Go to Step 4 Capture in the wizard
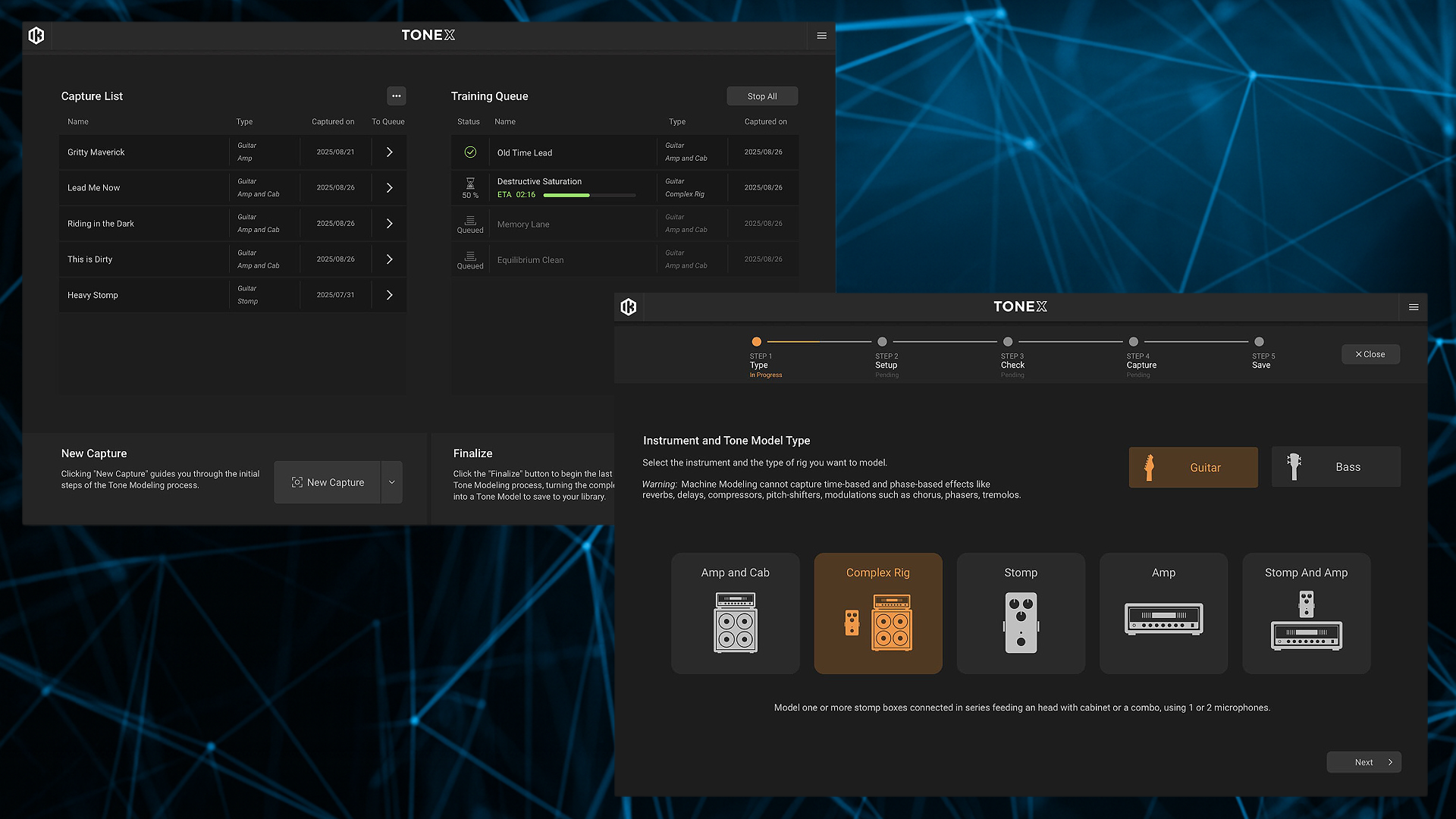 (x=1134, y=342)
